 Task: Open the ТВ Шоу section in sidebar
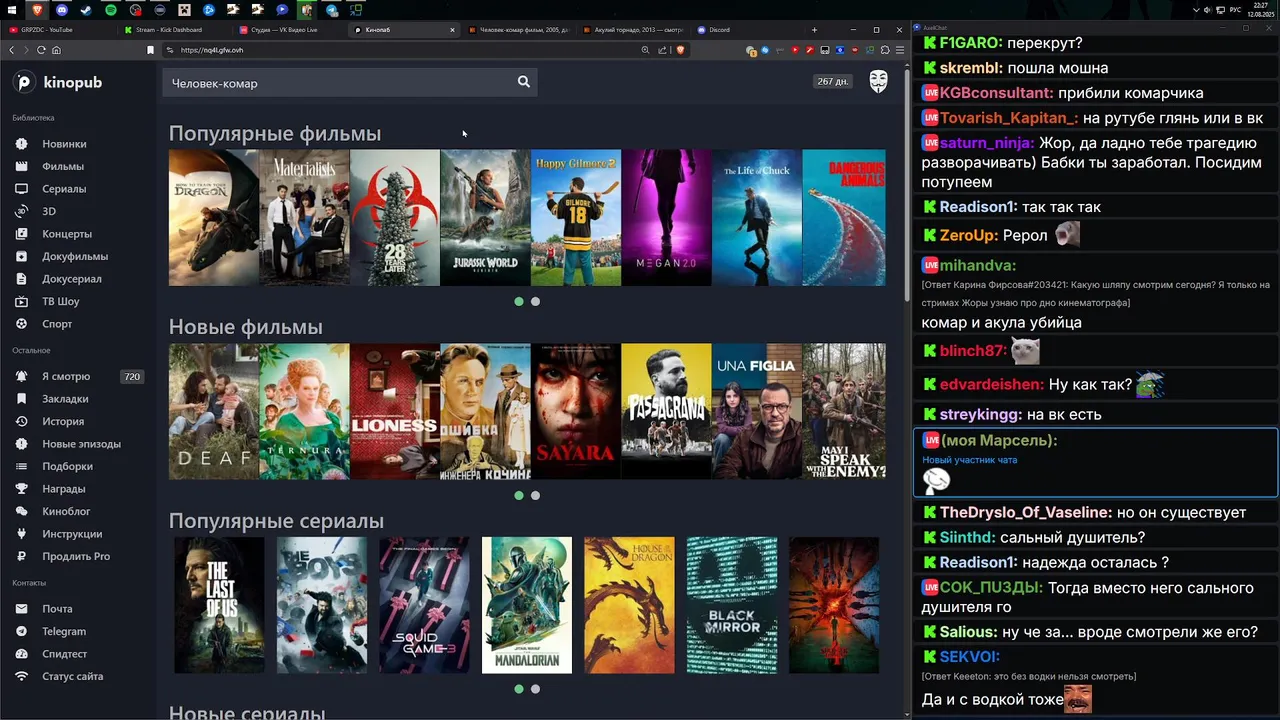[x=60, y=301]
